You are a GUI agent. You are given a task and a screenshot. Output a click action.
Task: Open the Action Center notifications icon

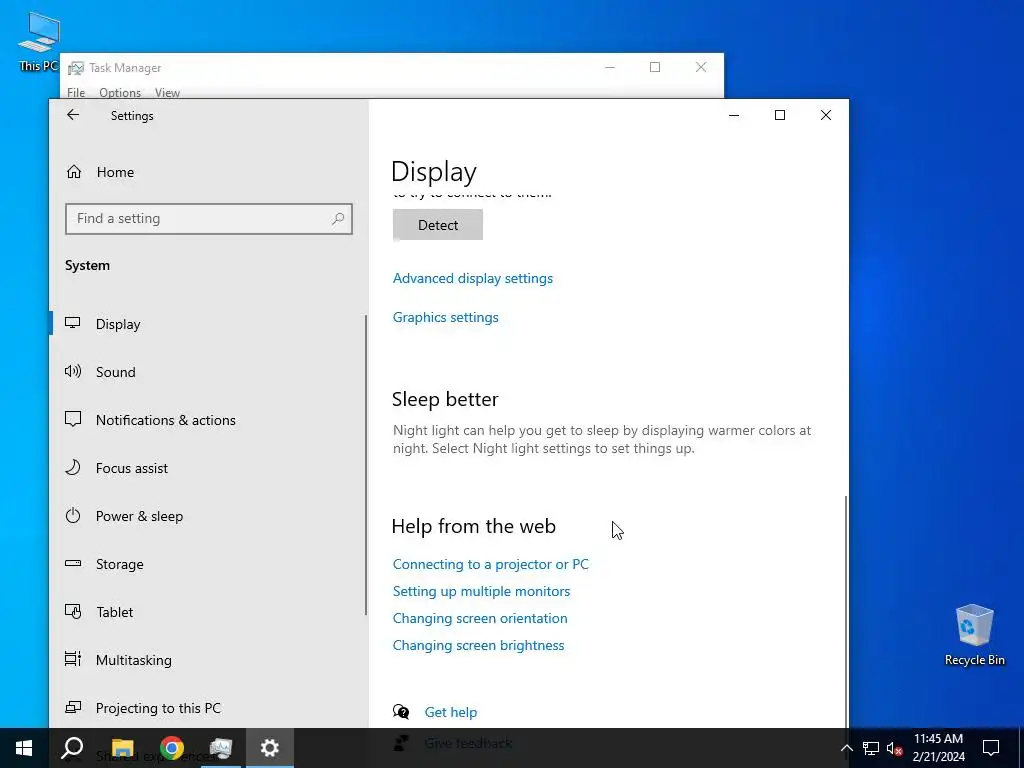click(x=991, y=748)
